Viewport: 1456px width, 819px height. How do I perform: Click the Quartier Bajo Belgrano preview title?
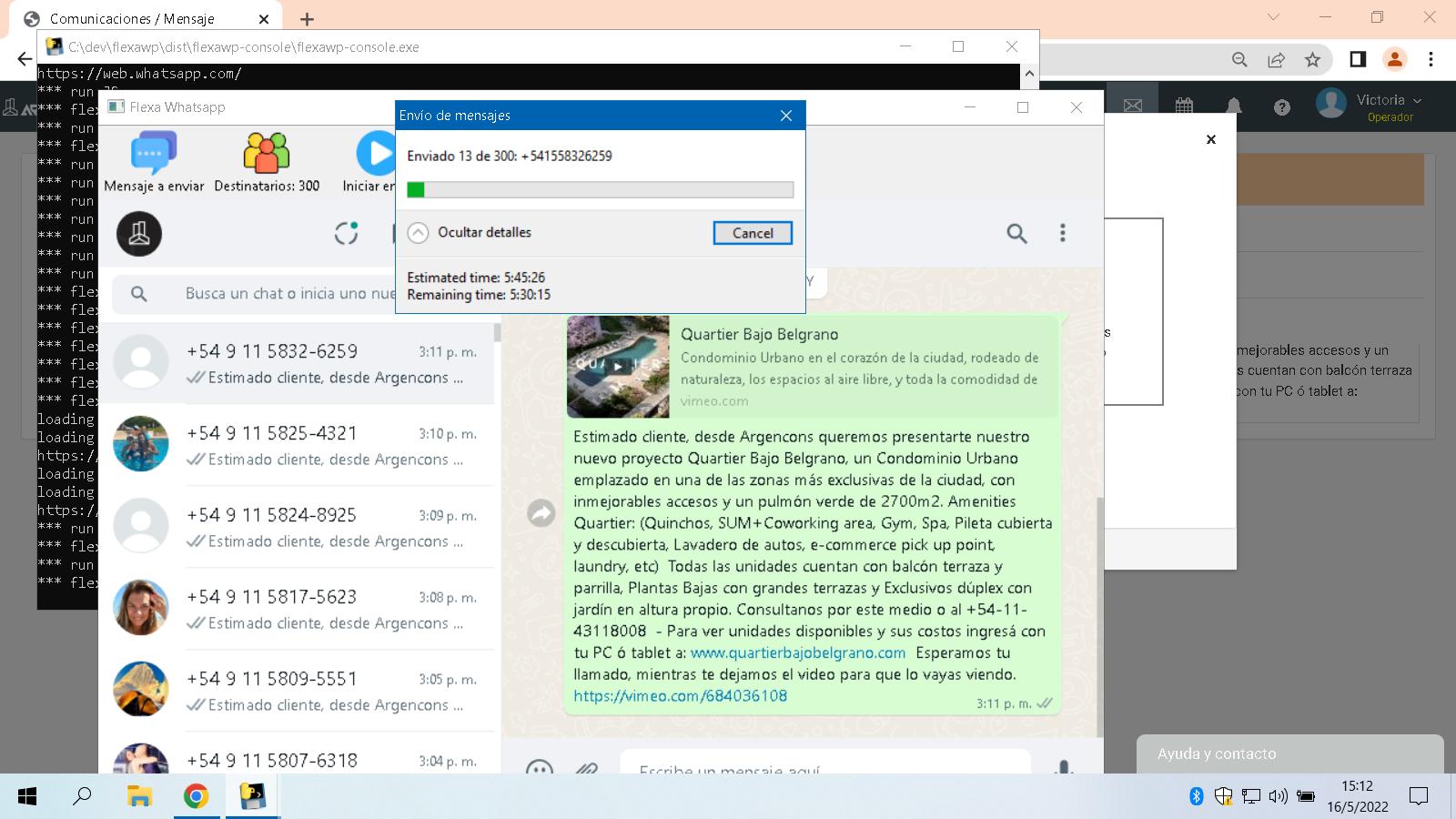[x=760, y=334]
